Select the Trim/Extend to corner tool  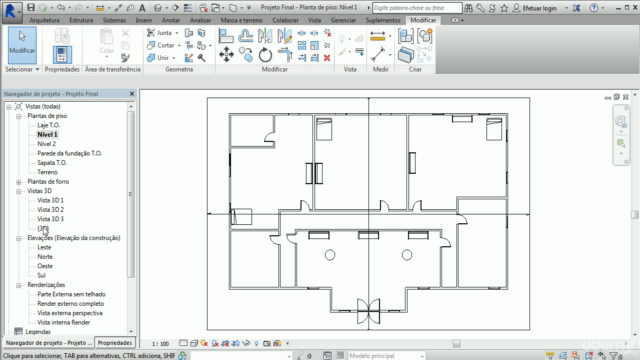[285, 55]
